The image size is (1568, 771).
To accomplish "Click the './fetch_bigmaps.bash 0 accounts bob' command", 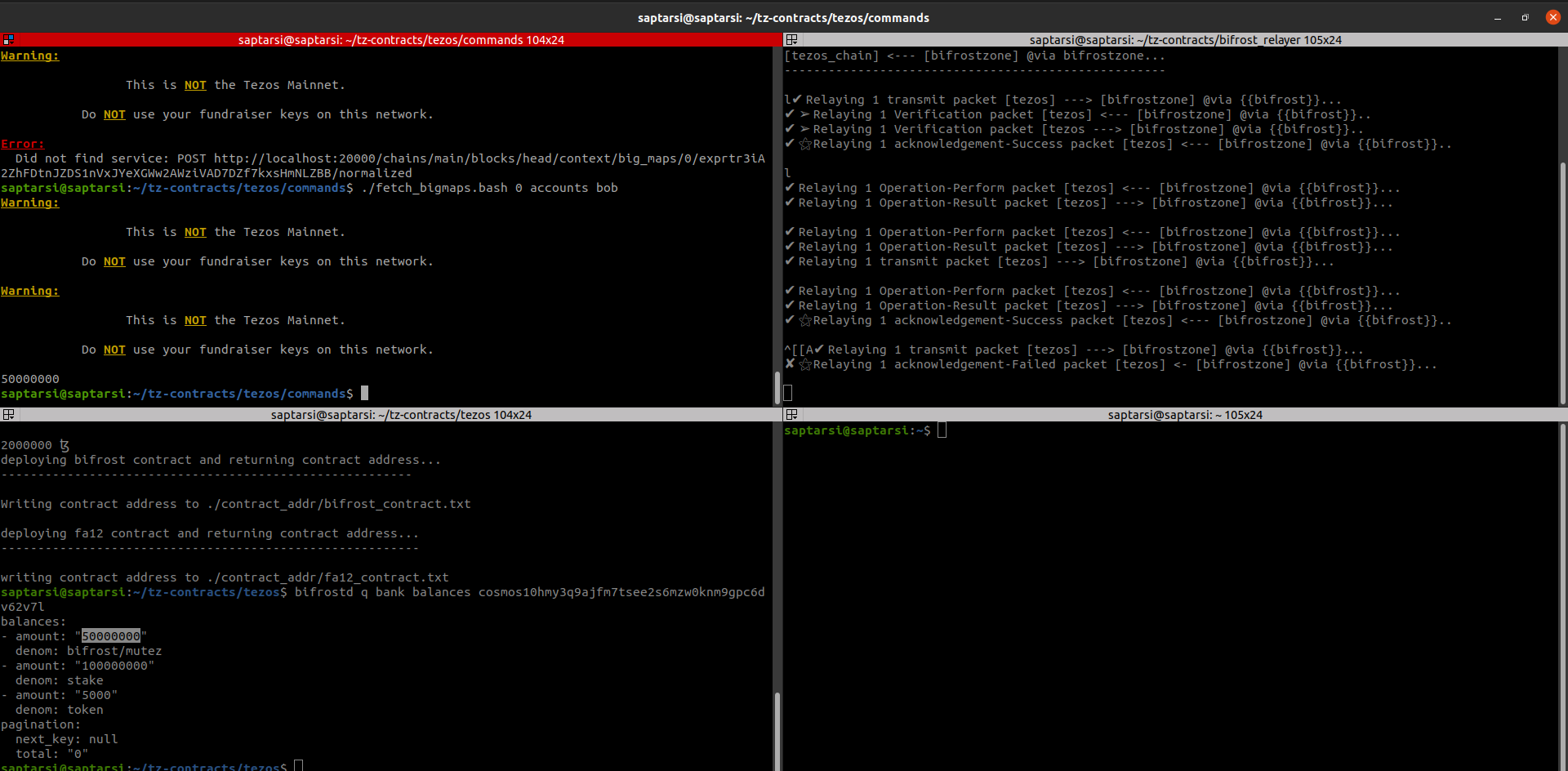I will point(489,188).
